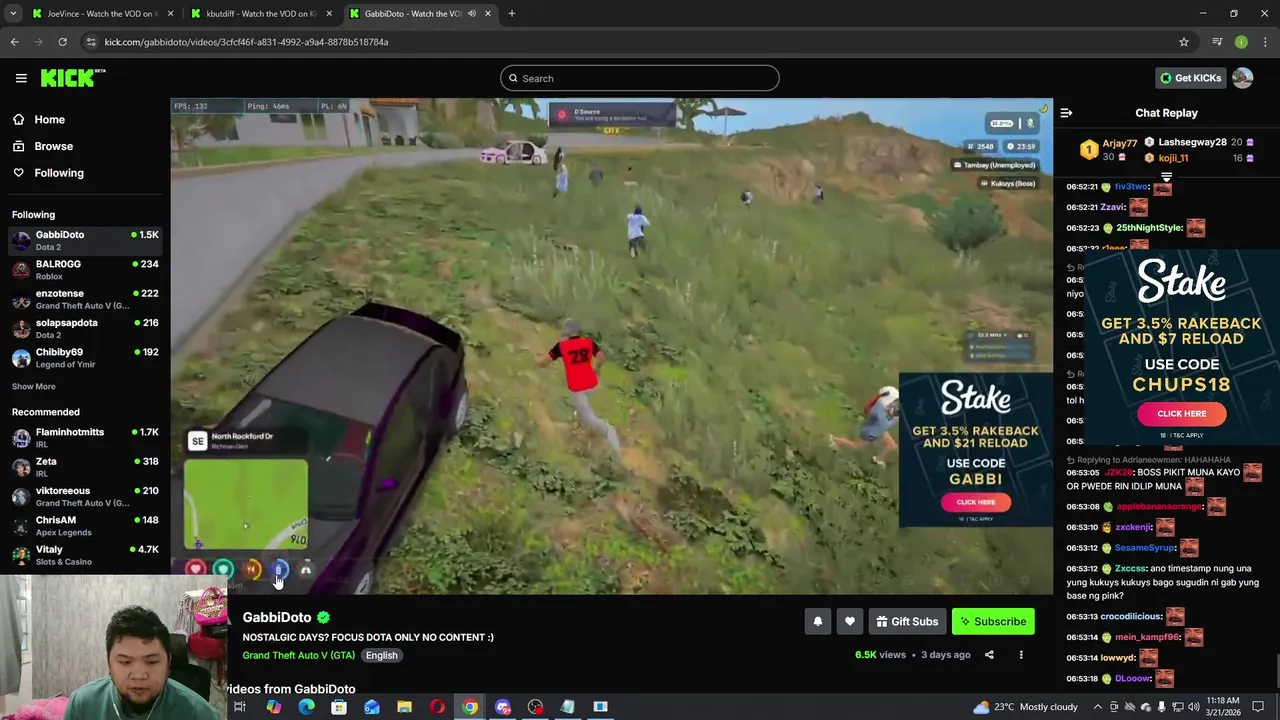Open Microsoft Edge from taskbar
Image resolution: width=1280 pixels, height=720 pixels.
[x=306, y=707]
